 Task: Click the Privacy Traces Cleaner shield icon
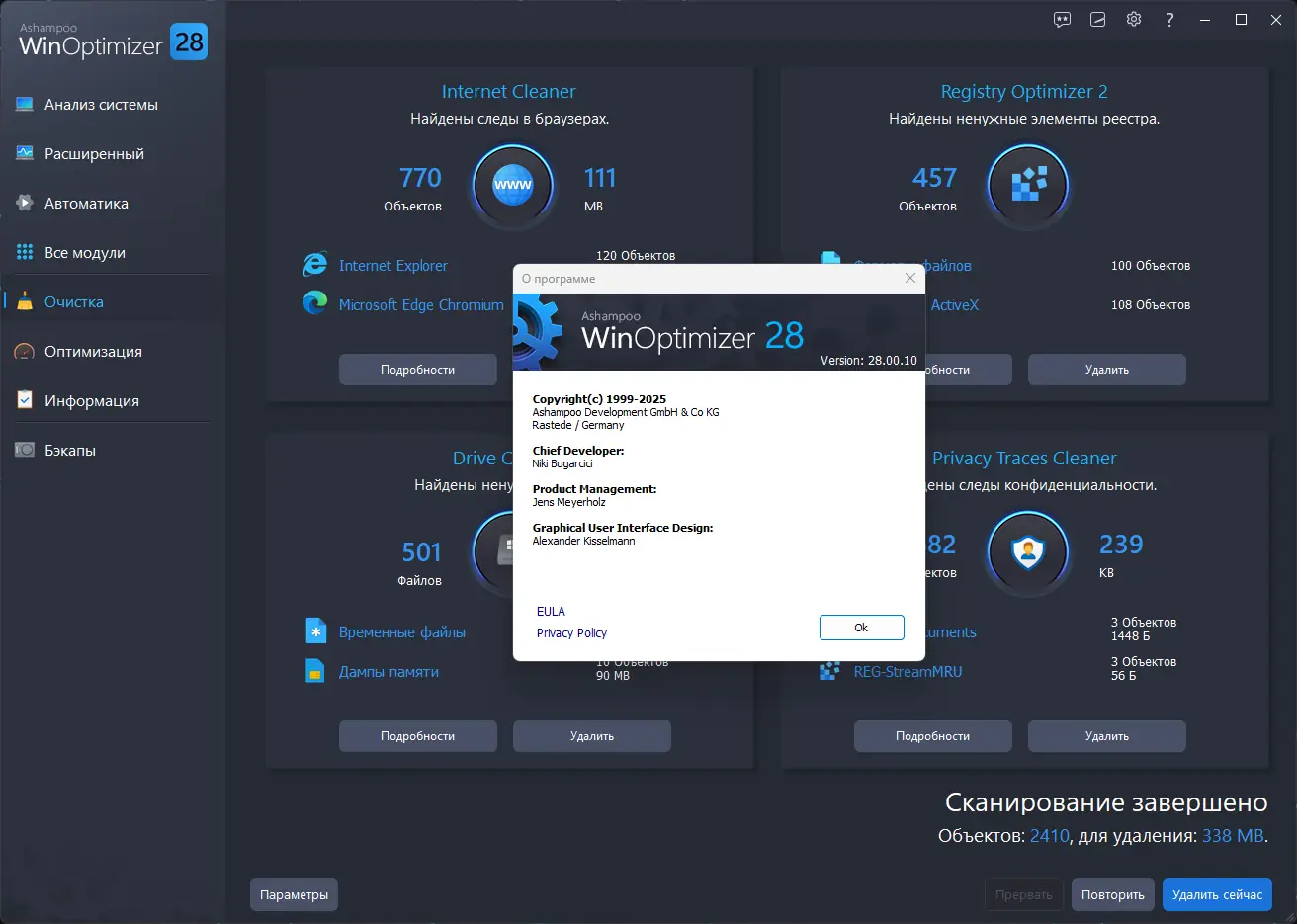[x=1028, y=551]
